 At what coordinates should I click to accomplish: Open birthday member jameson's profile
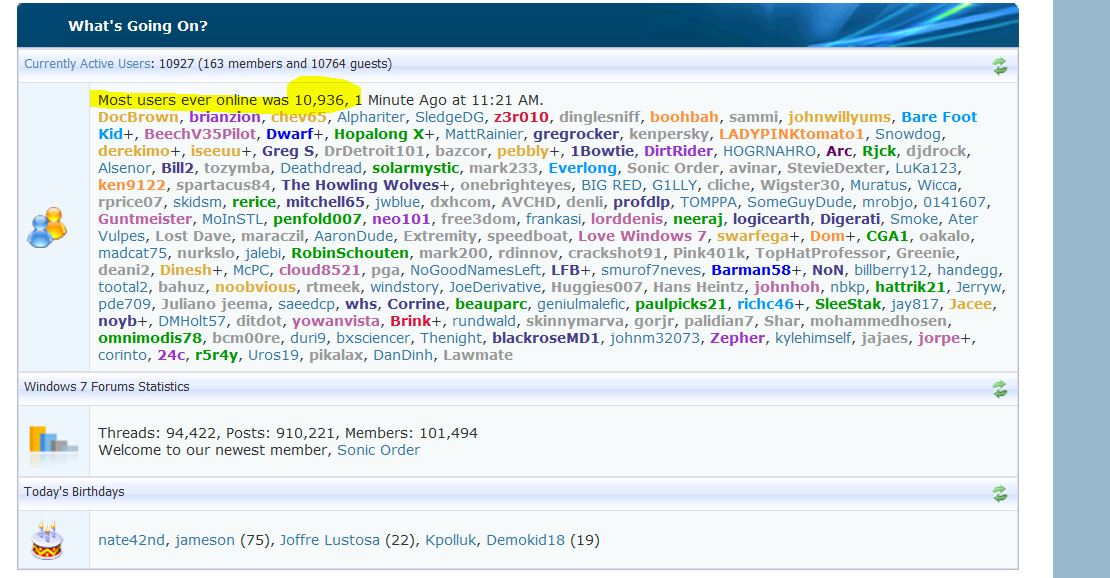[x=205, y=540]
